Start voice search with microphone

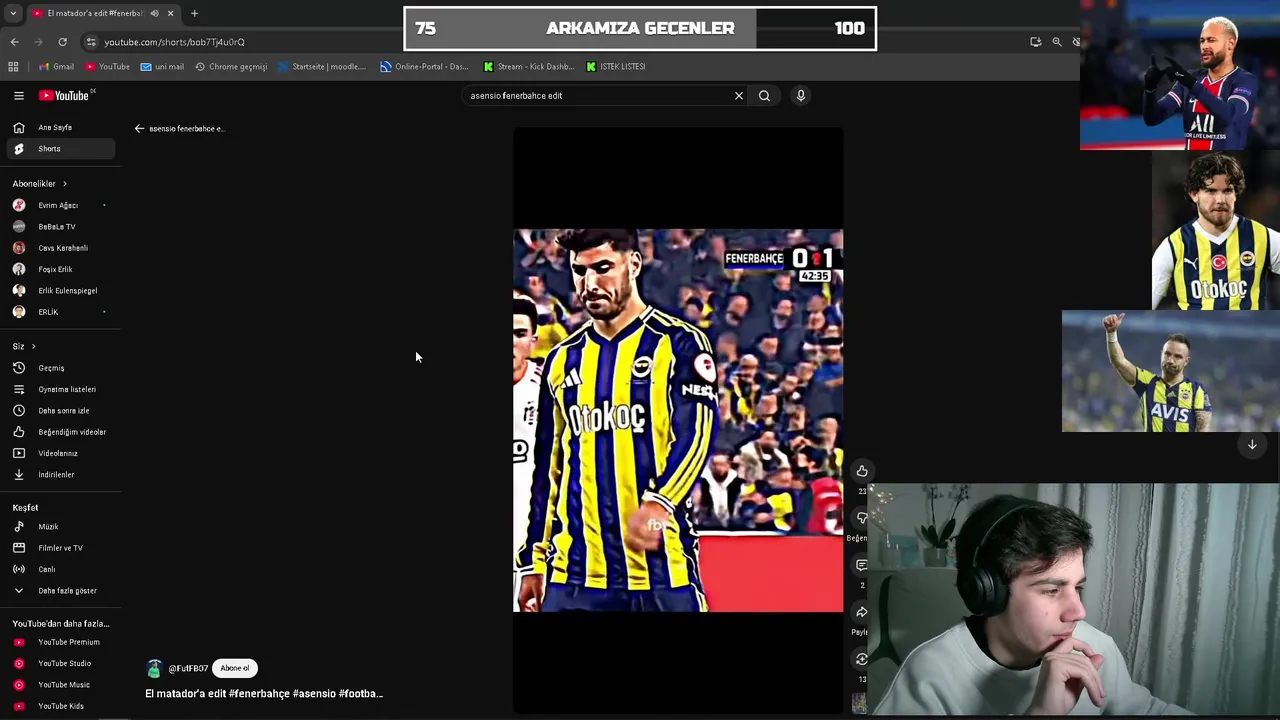pos(800,96)
